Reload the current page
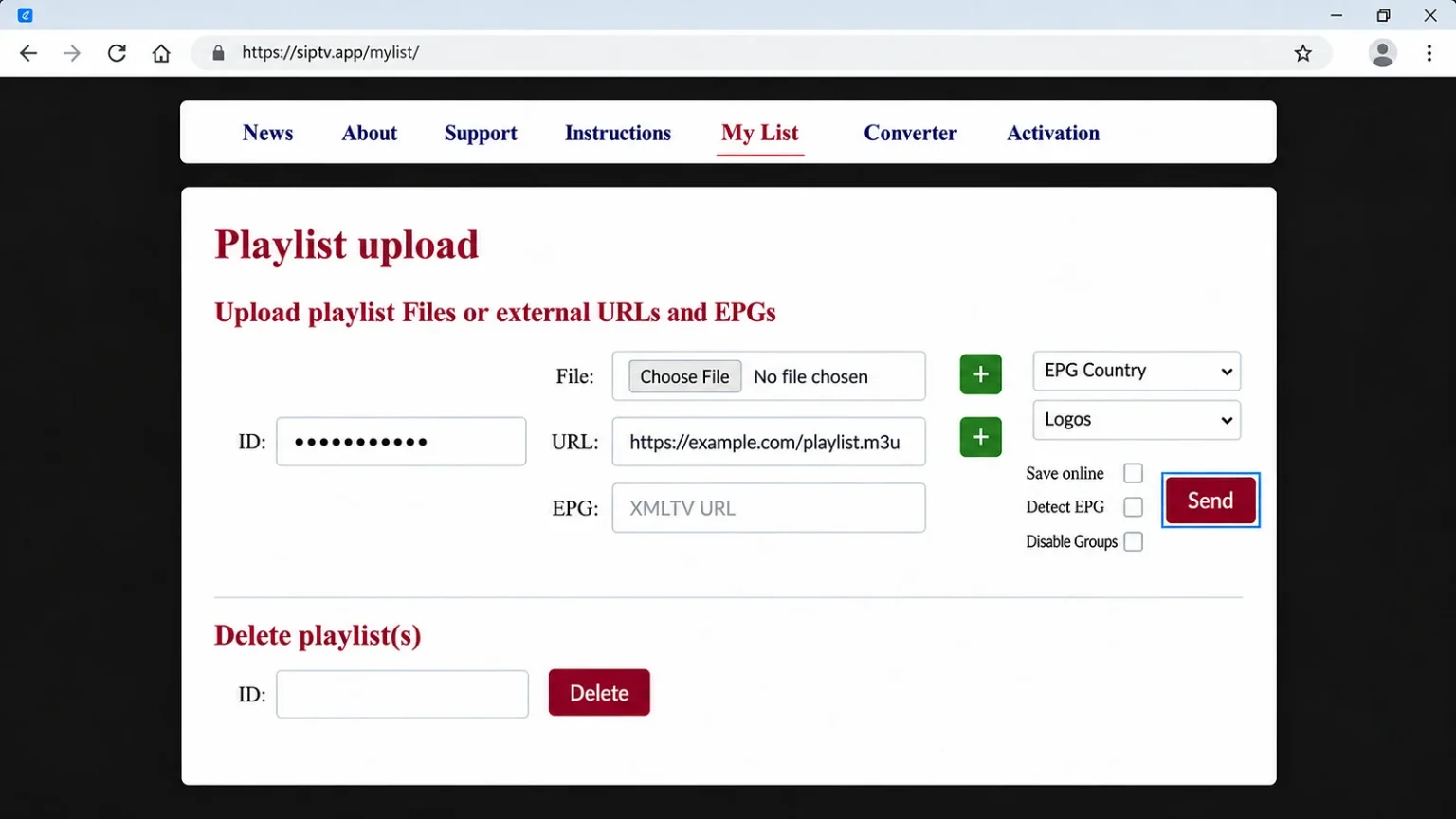The image size is (1456, 819). point(117,53)
